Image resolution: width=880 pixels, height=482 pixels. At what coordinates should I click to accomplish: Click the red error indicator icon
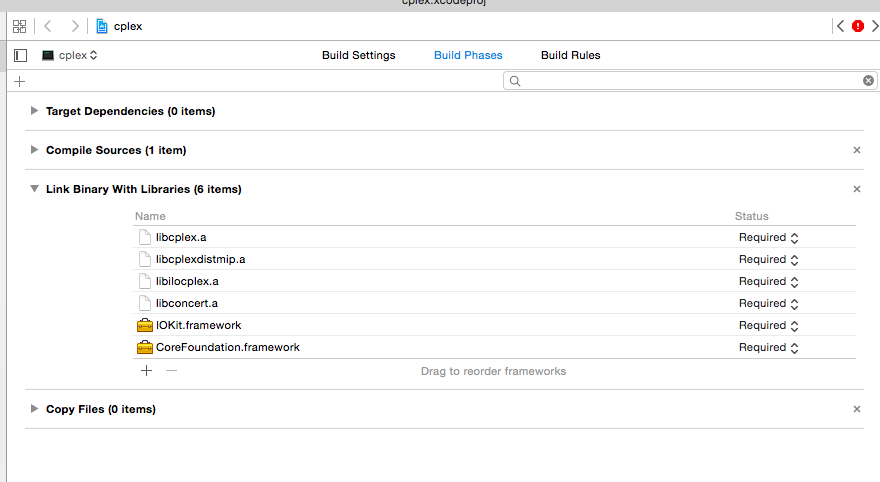[x=858, y=26]
